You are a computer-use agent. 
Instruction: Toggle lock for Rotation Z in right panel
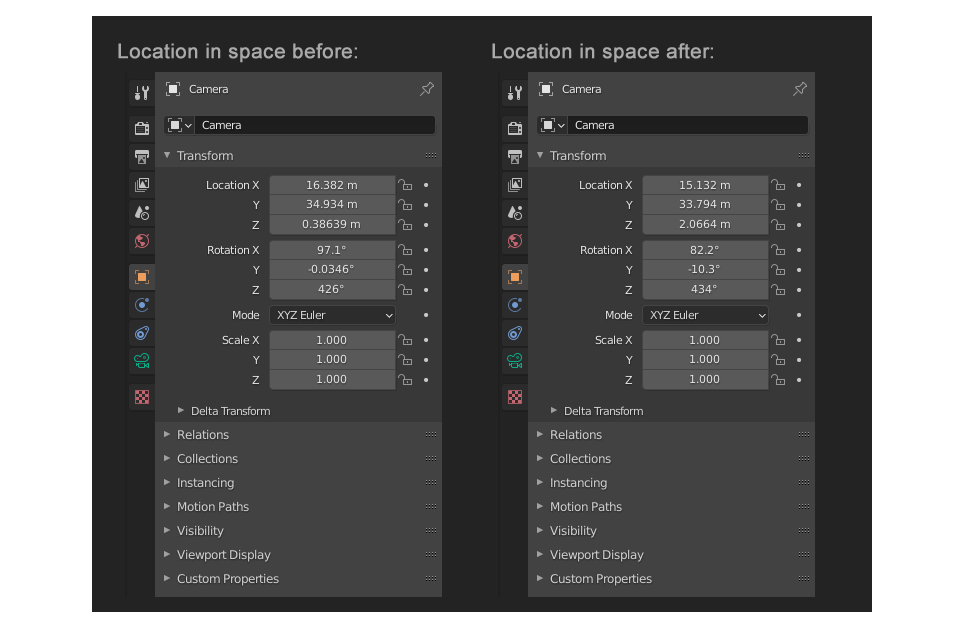pos(778,290)
